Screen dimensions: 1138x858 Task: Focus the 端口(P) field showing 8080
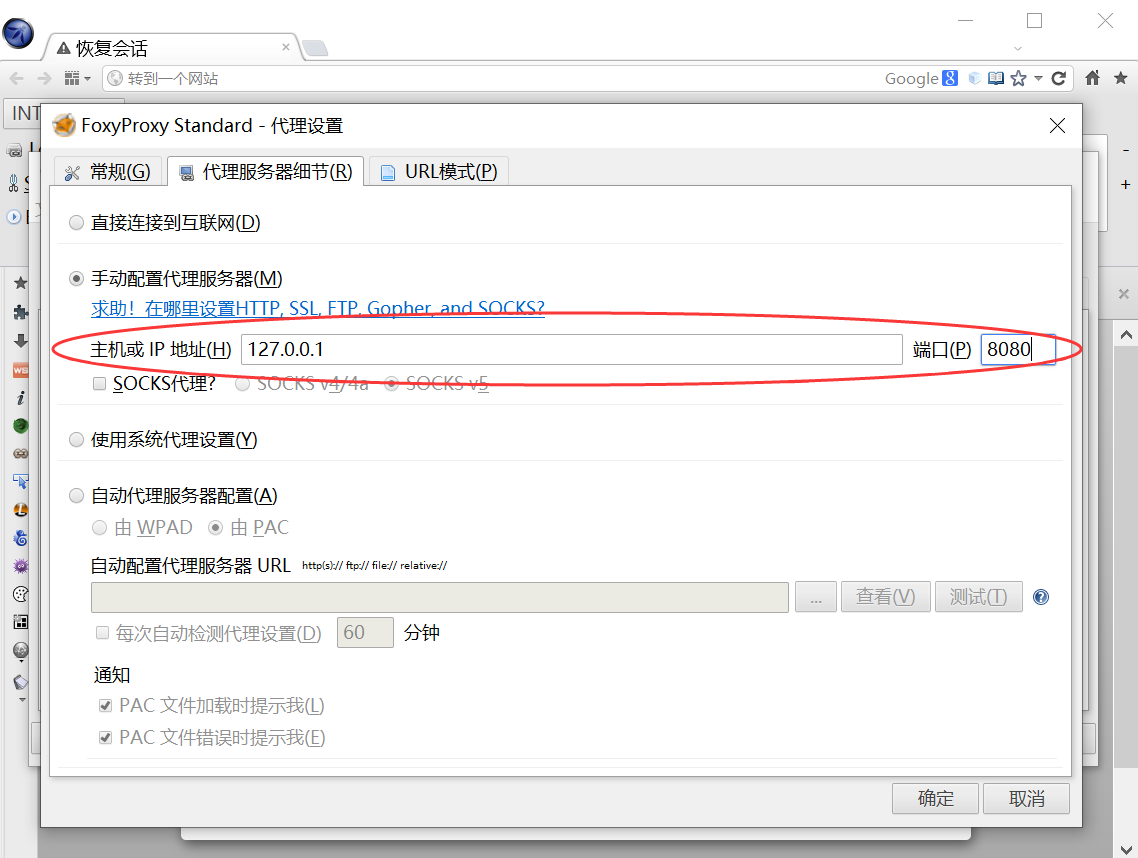click(x=1018, y=349)
